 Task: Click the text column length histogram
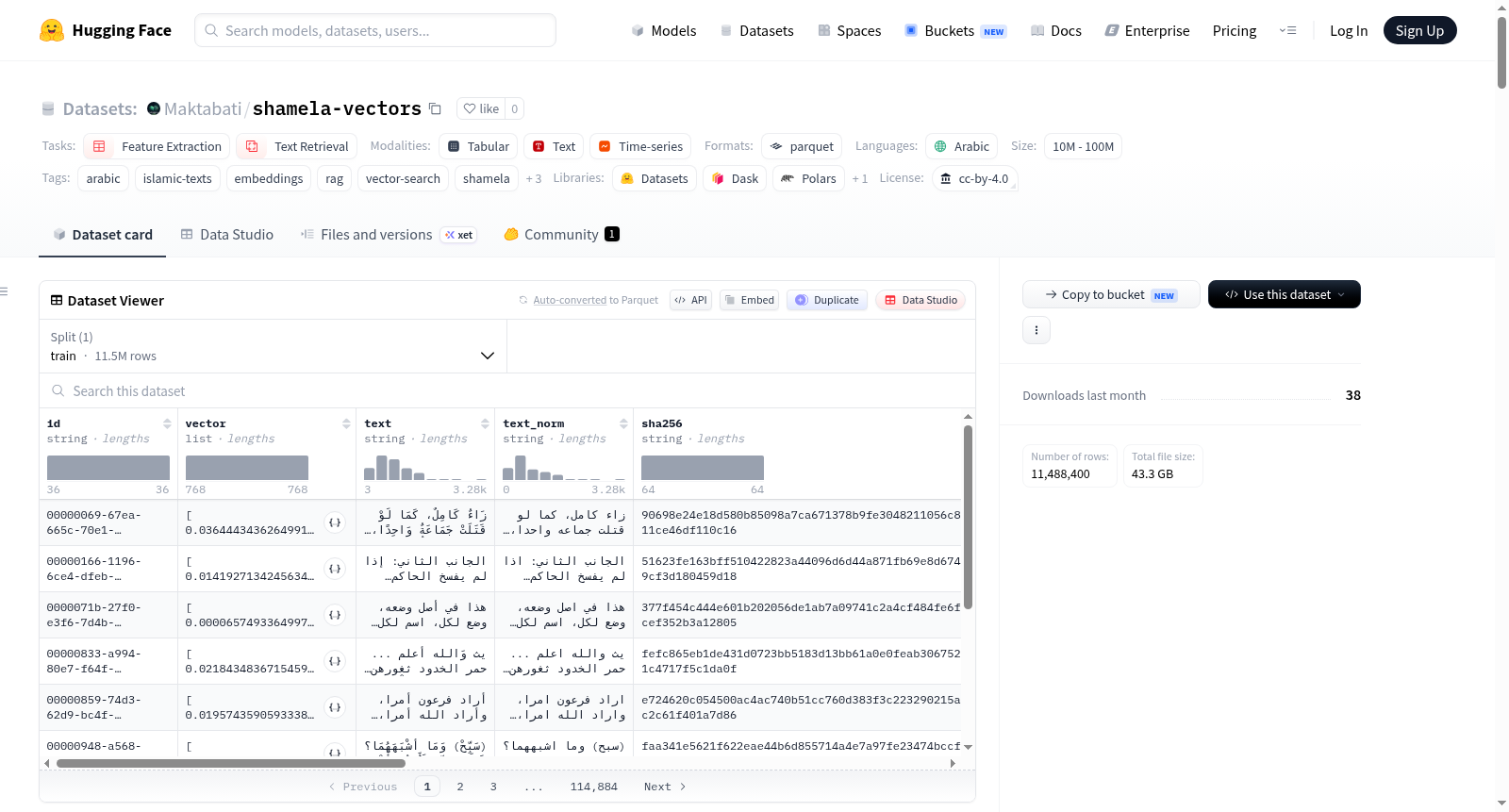point(426,468)
